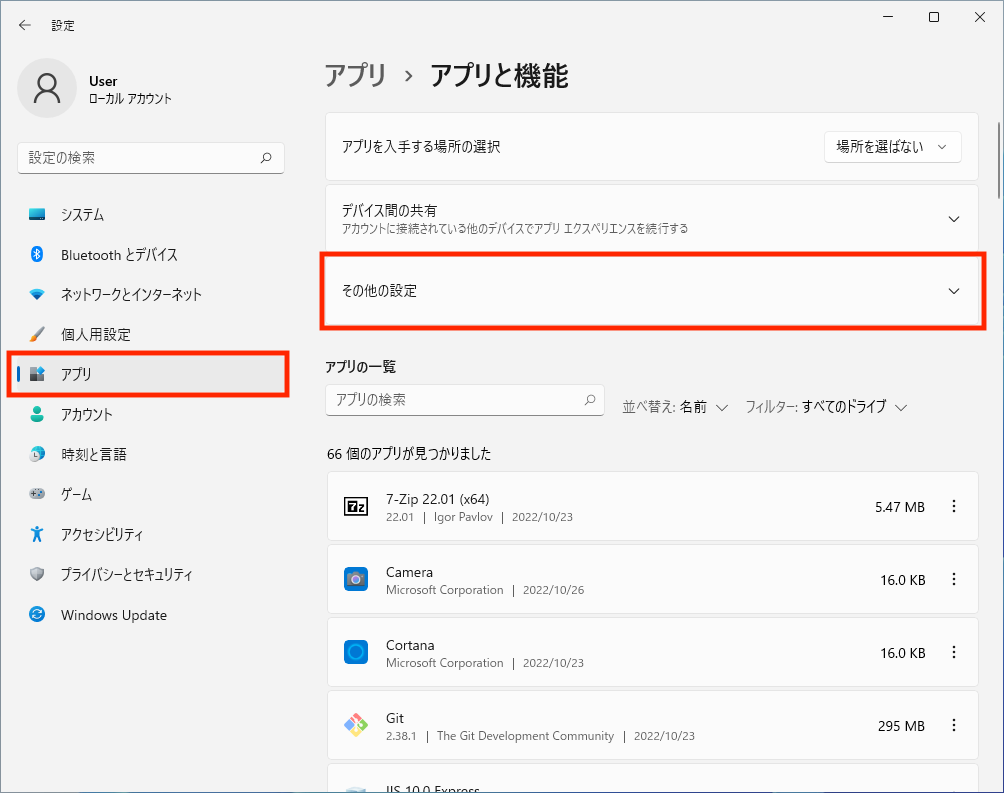
Task: Open フィルター すべてのドライブ dropdown
Action: [x=826, y=407]
